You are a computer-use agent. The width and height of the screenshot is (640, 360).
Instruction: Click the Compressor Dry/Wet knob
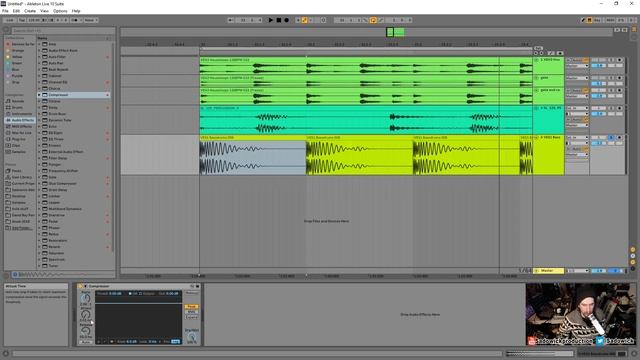[x=191, y=337]
